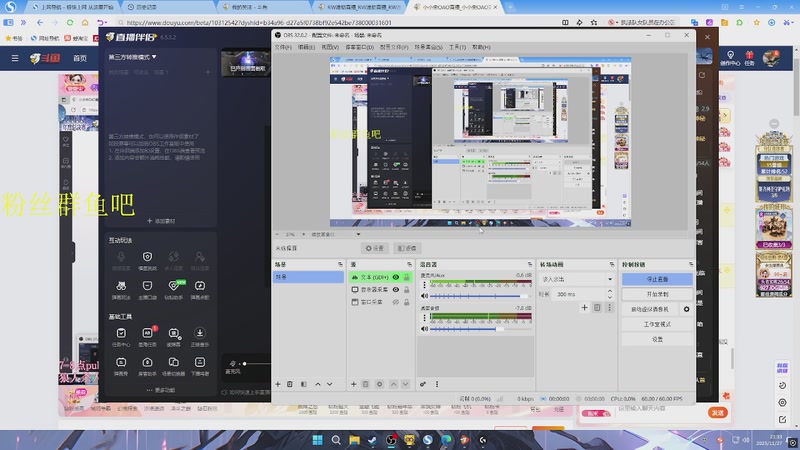Show the hidden 窗口采集 source

396,302
